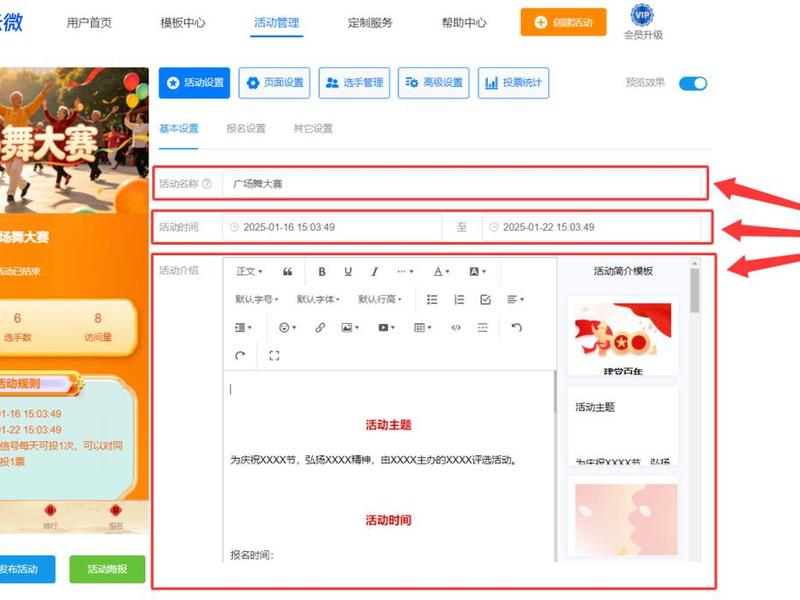The height and width of the screenshot is (600, 800).
Task: Open the 默认字体 font family dropdown
Action: pyautogui.click(x=318, y=299)
